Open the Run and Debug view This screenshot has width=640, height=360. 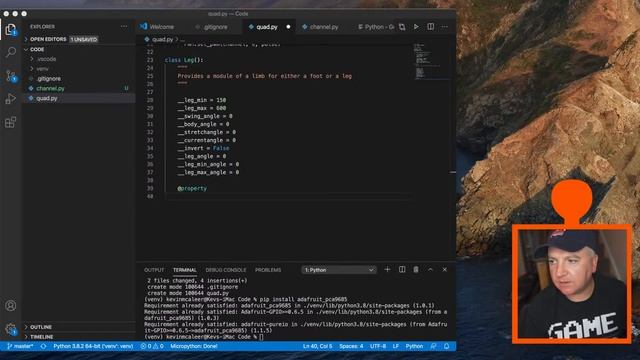[11, 99]
